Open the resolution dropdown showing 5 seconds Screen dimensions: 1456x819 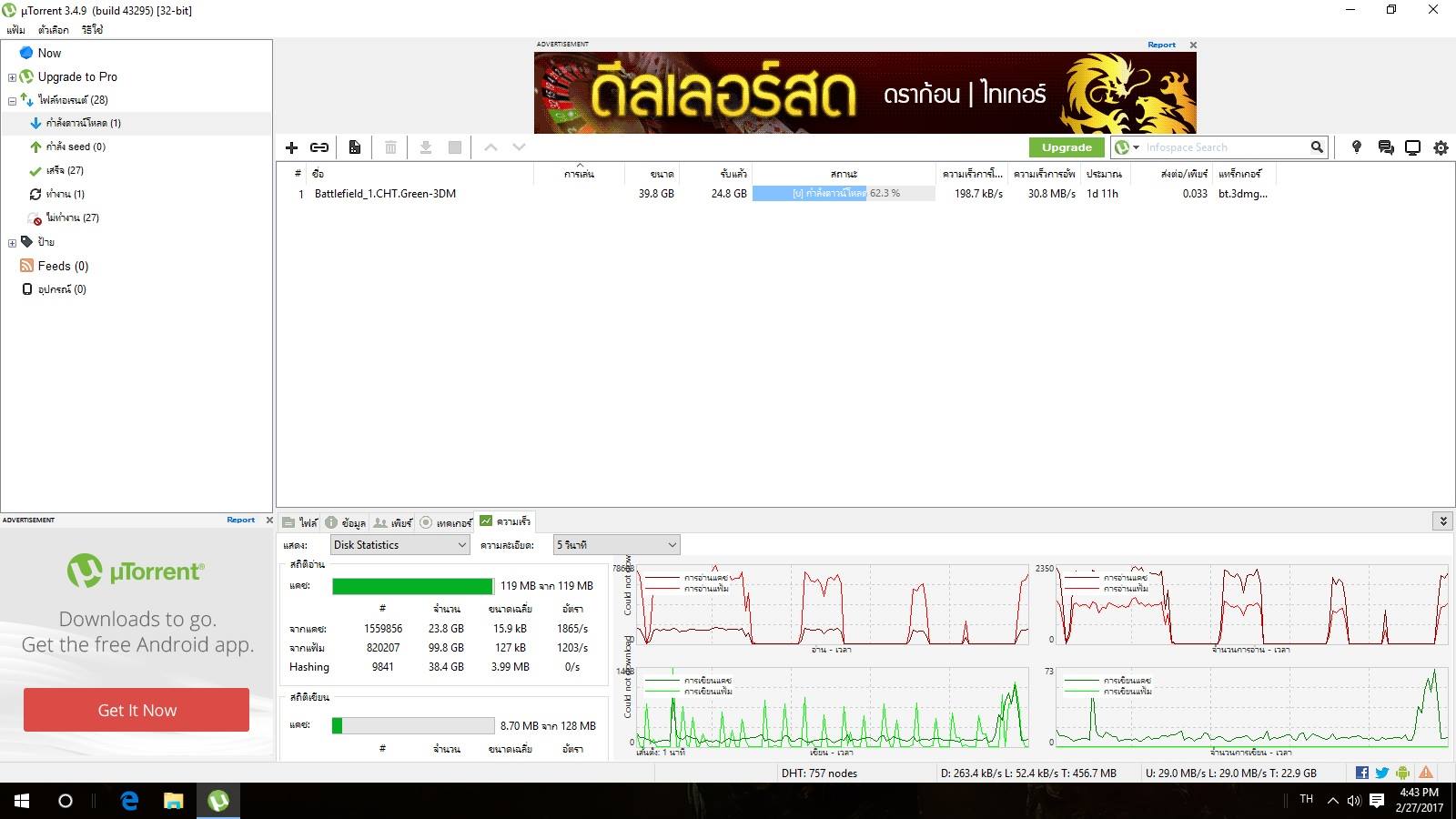(617, 545)
